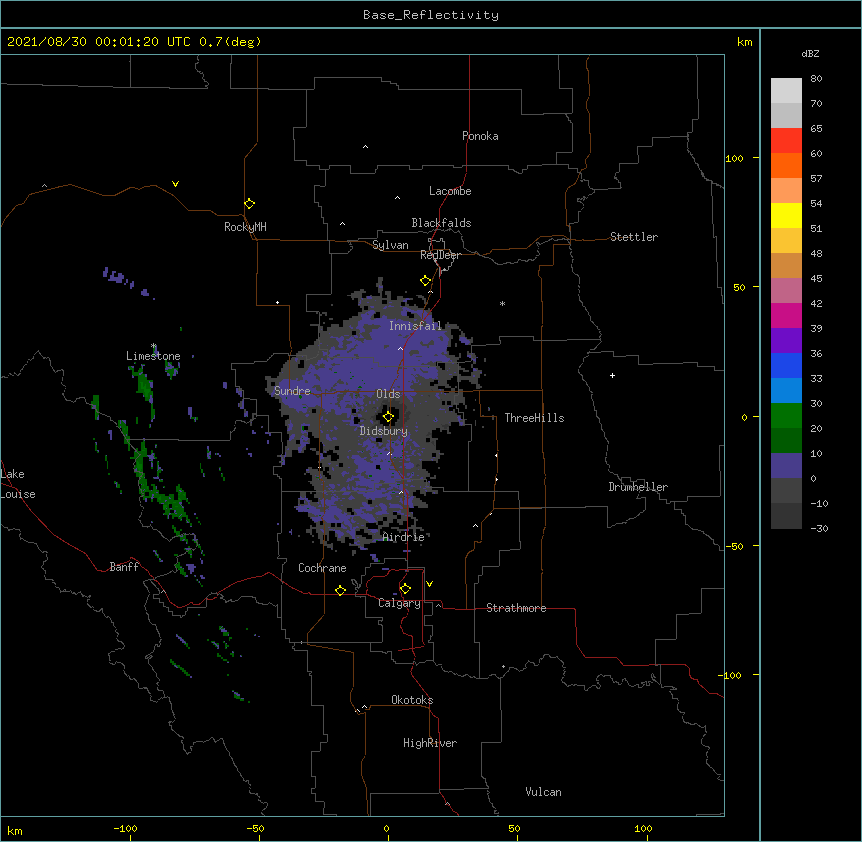This screenshot has height=842, width=862.
Task: Click the Sylvan label
Action: click(390, 245)
